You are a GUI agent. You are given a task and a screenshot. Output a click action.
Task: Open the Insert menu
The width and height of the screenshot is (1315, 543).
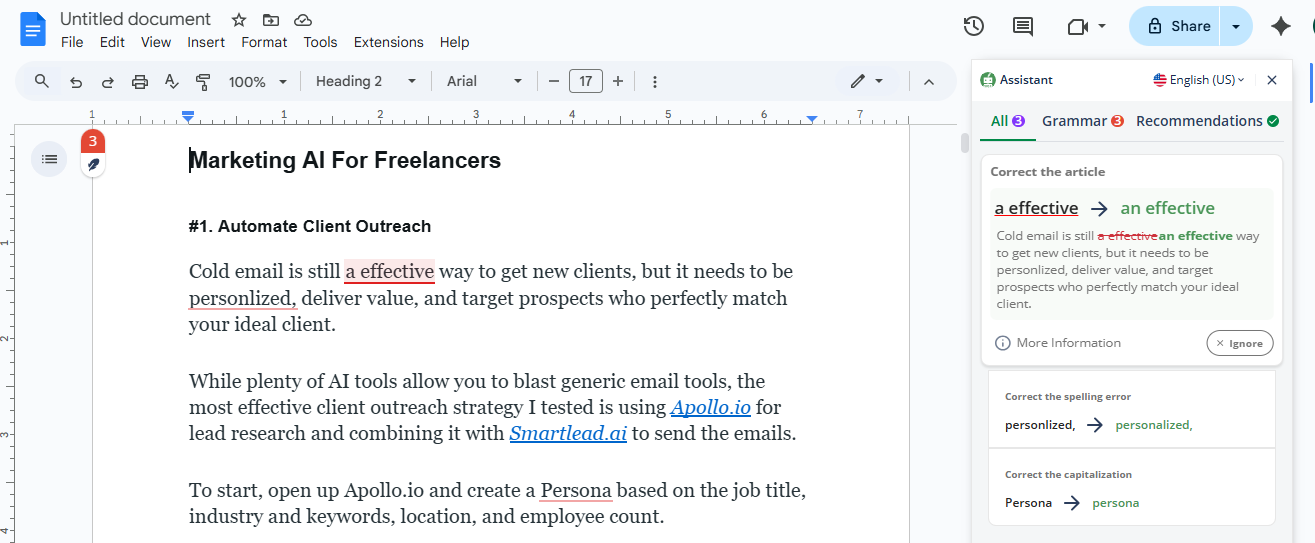(x=206, y=42)
